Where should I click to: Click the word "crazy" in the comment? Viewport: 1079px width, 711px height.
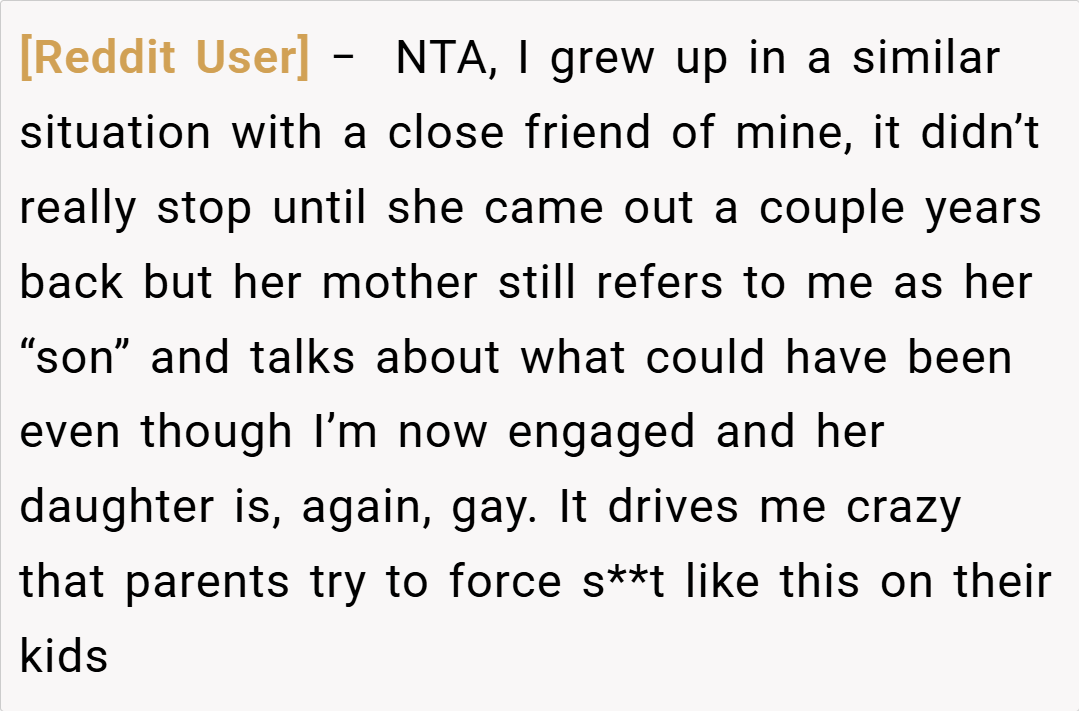click(x=904, y=508)
